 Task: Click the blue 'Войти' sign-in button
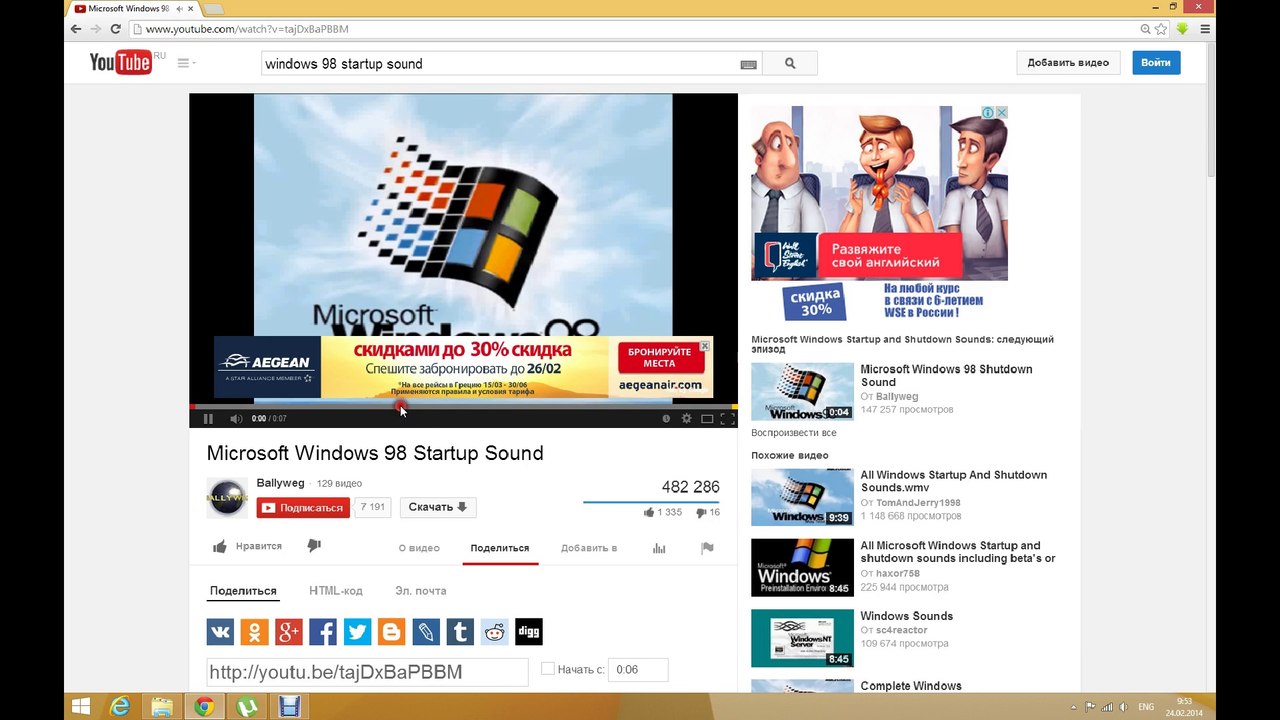1156,62
